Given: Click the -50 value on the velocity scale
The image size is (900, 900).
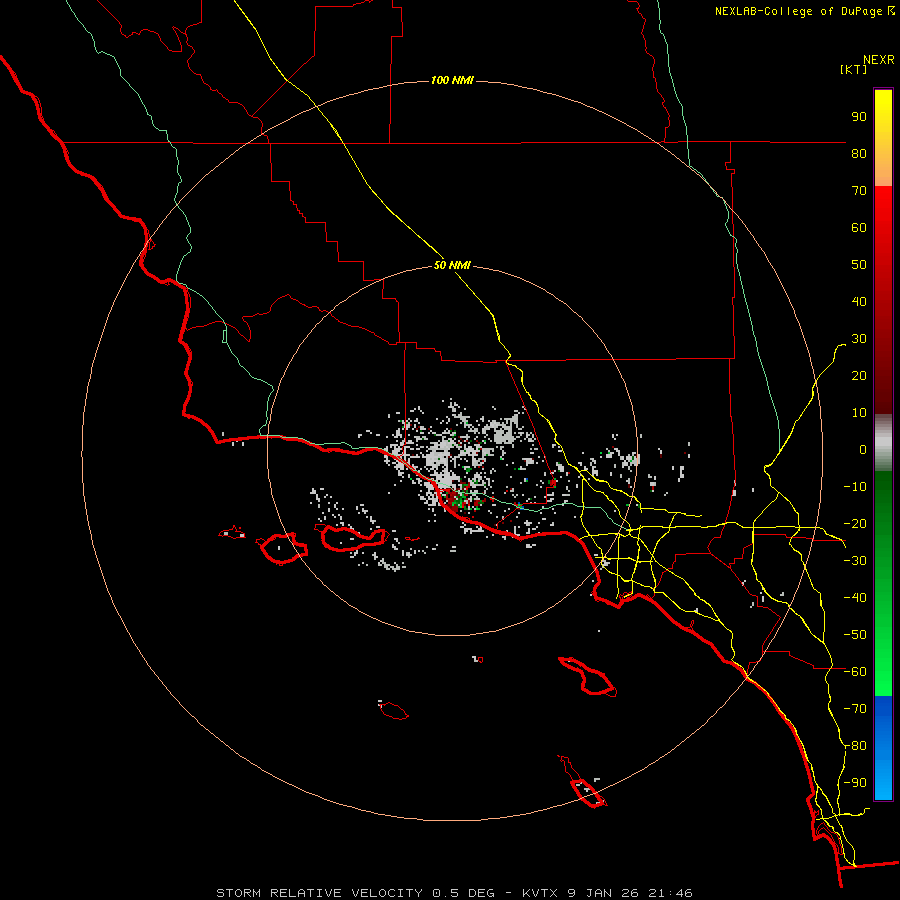Looking at the screenshot, I should [x=855, y=635].
